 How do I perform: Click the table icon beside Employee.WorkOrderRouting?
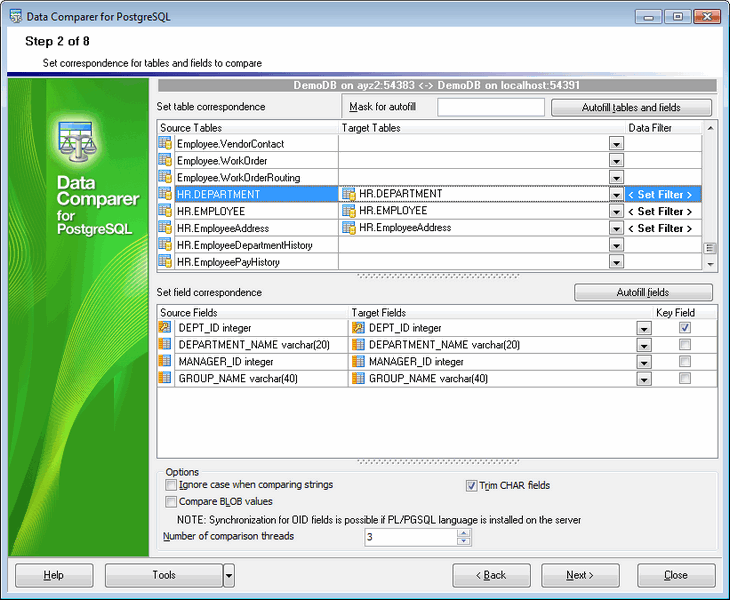pos(165,176)
